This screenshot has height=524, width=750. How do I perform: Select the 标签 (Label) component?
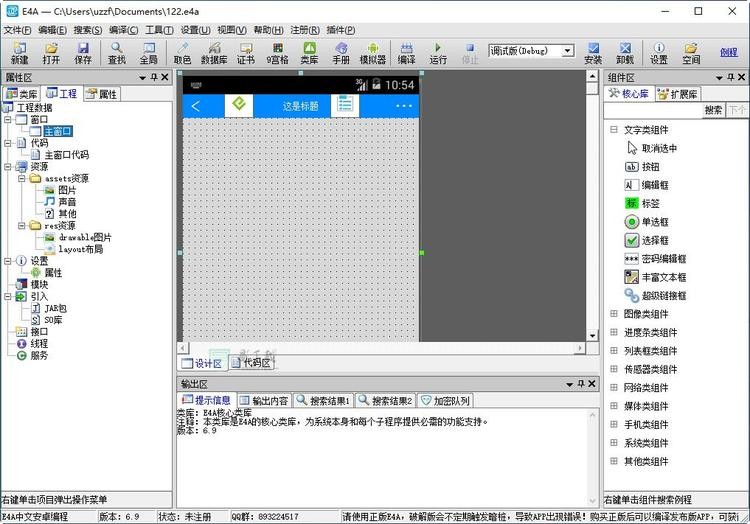(642, 204)
